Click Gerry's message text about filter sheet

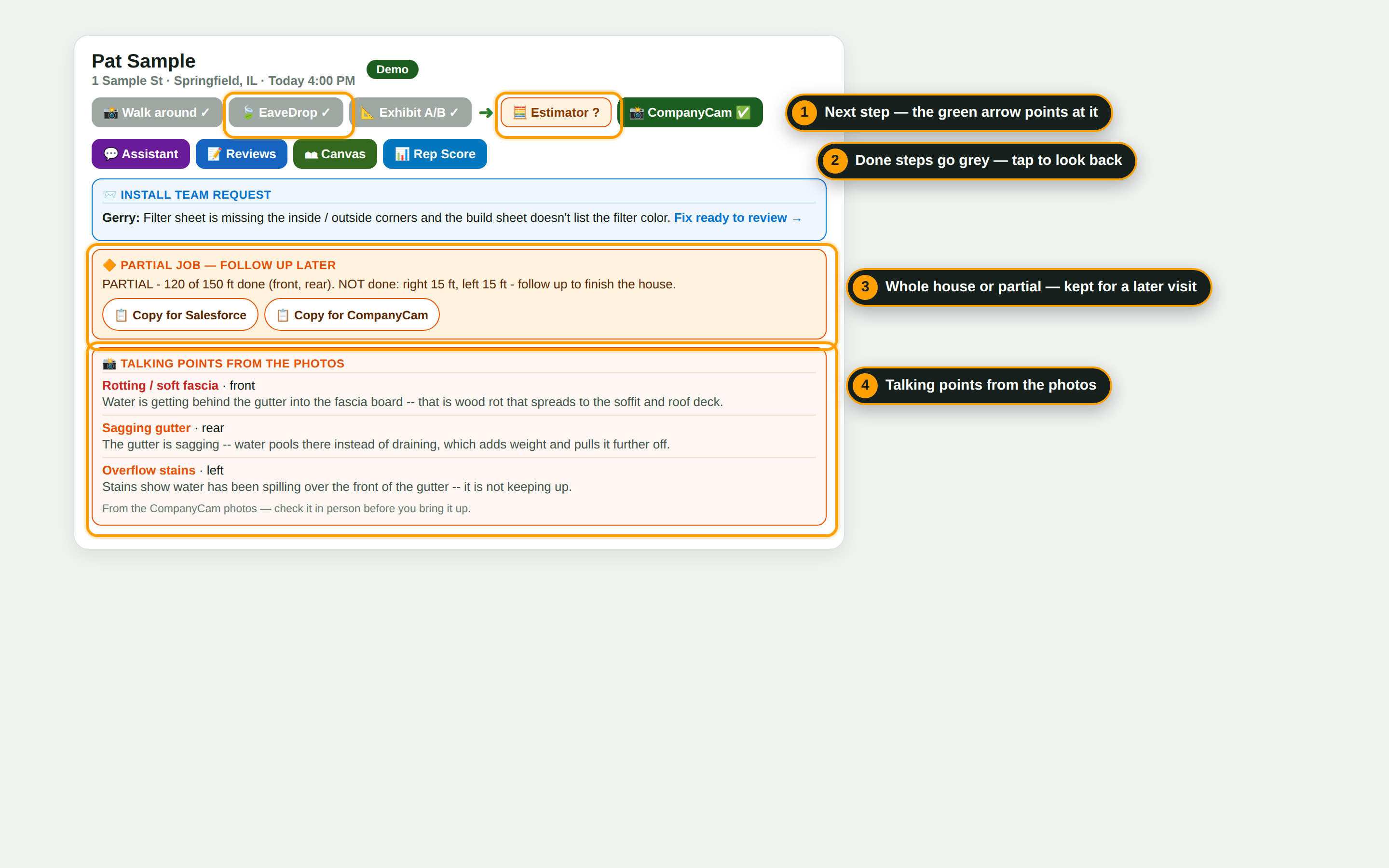[x=407, y=218]
